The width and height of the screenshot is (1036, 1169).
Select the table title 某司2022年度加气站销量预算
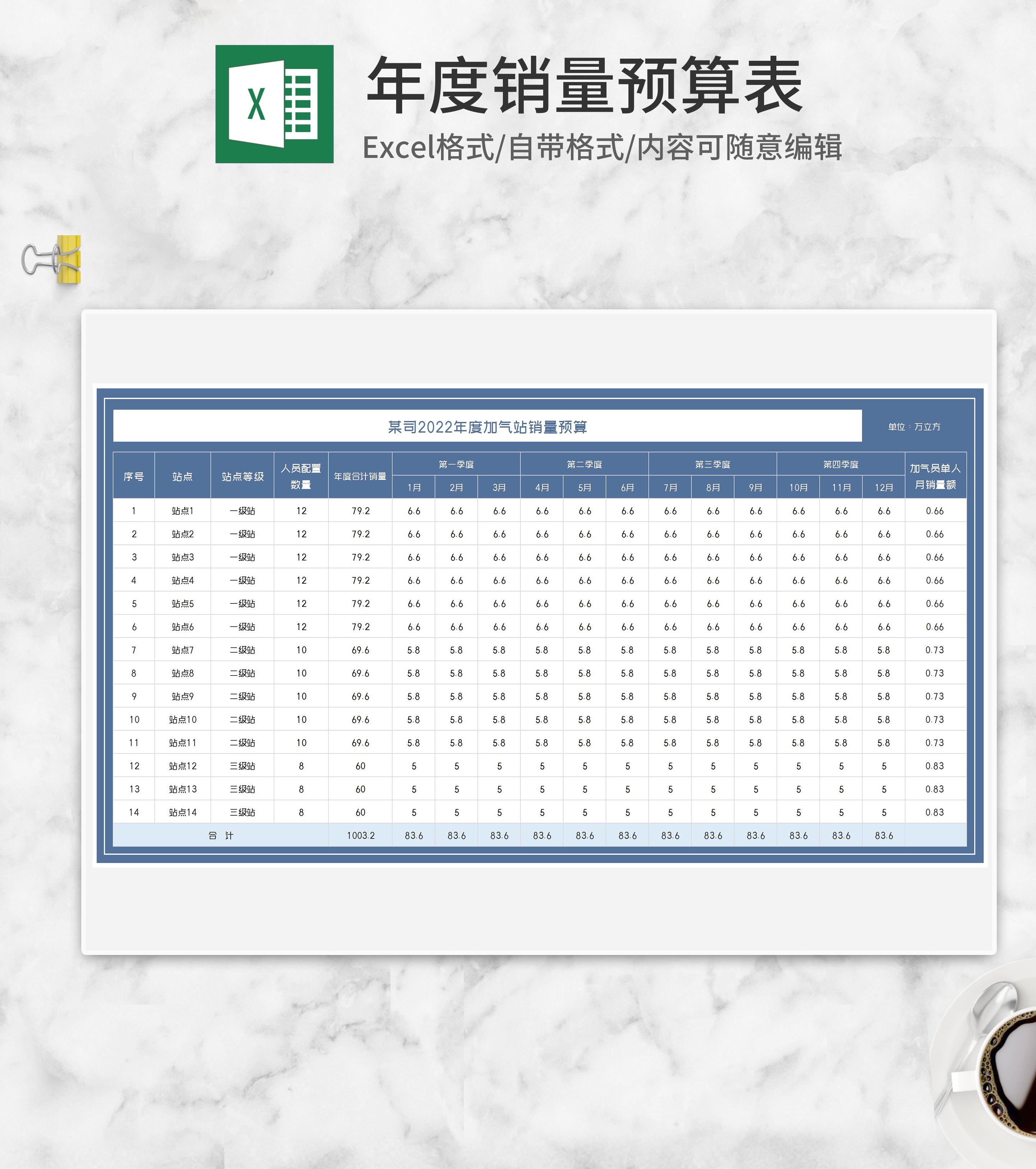[x=487, y=427]
